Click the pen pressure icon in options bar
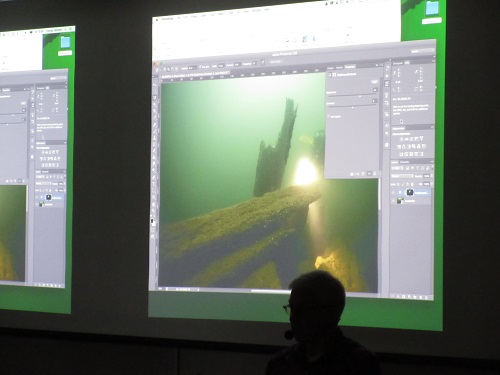This screenshot has width=500, height=375. click(x=263, y=62)
